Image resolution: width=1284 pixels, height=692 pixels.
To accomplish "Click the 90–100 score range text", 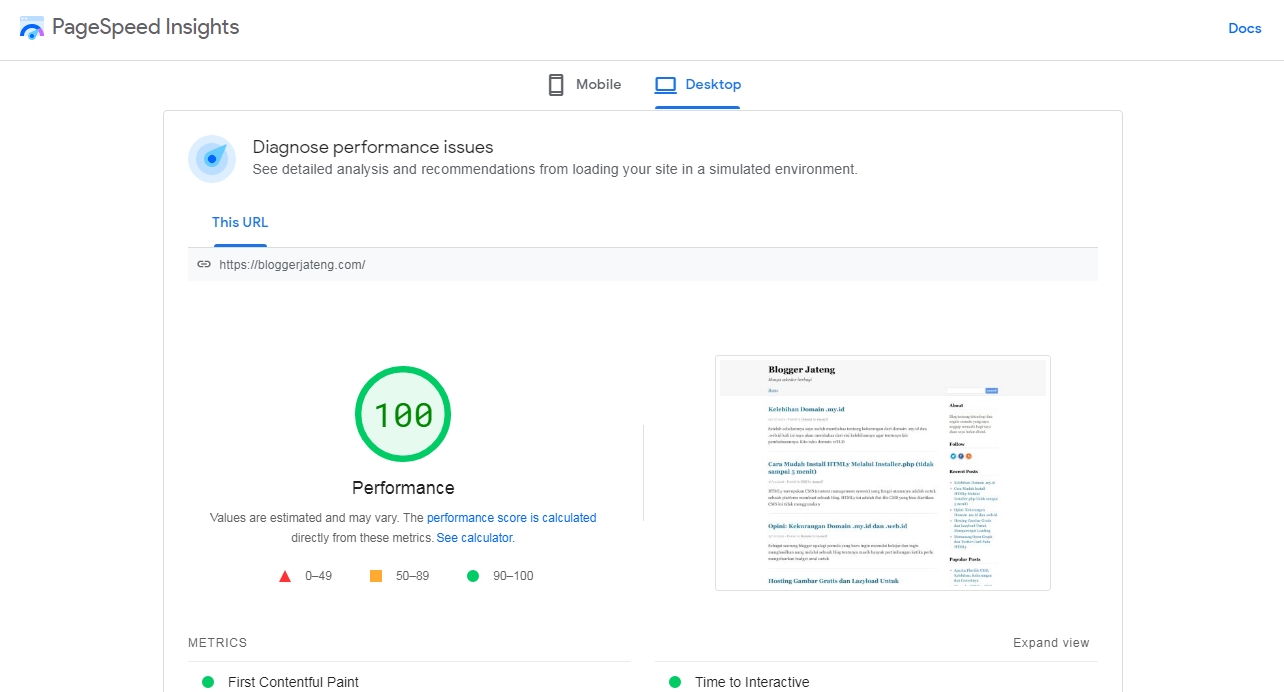I will [x=513, y=576].
